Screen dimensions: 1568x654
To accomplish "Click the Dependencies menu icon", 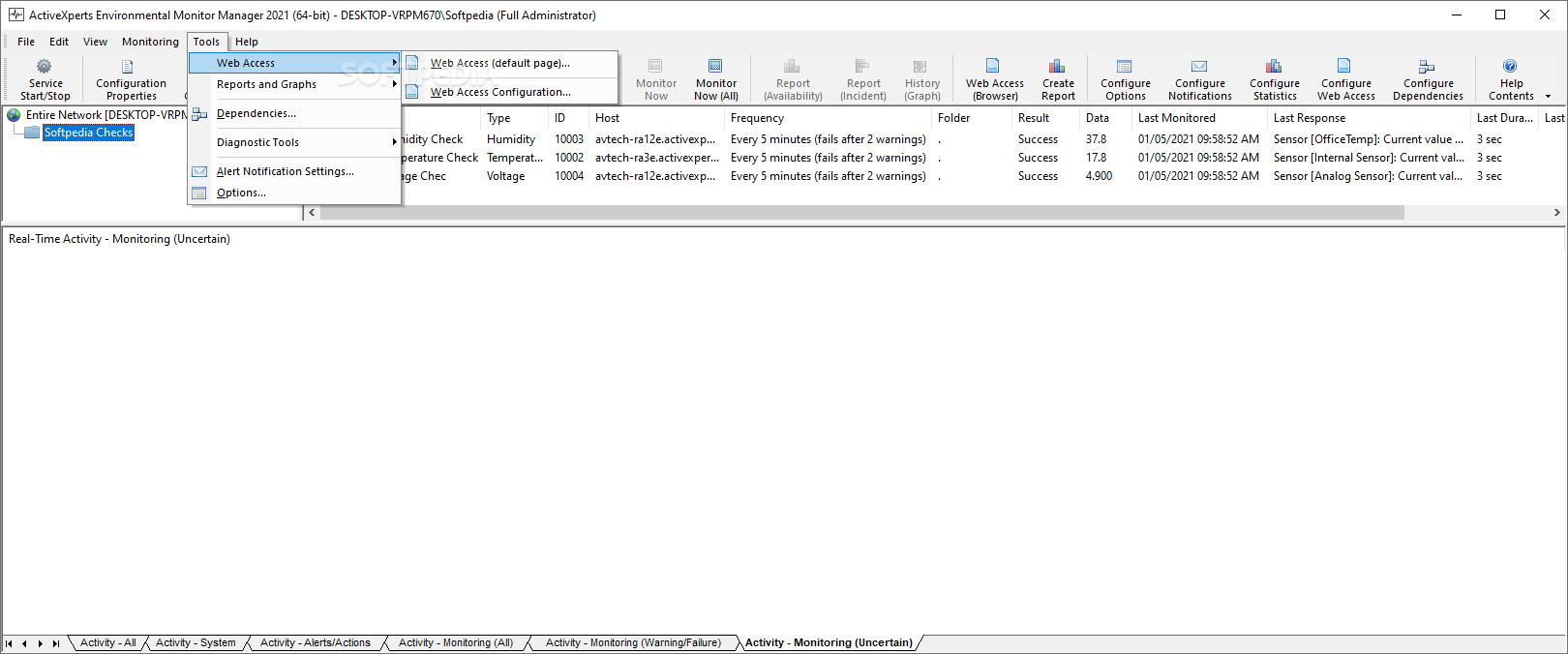I will point(199,114).
